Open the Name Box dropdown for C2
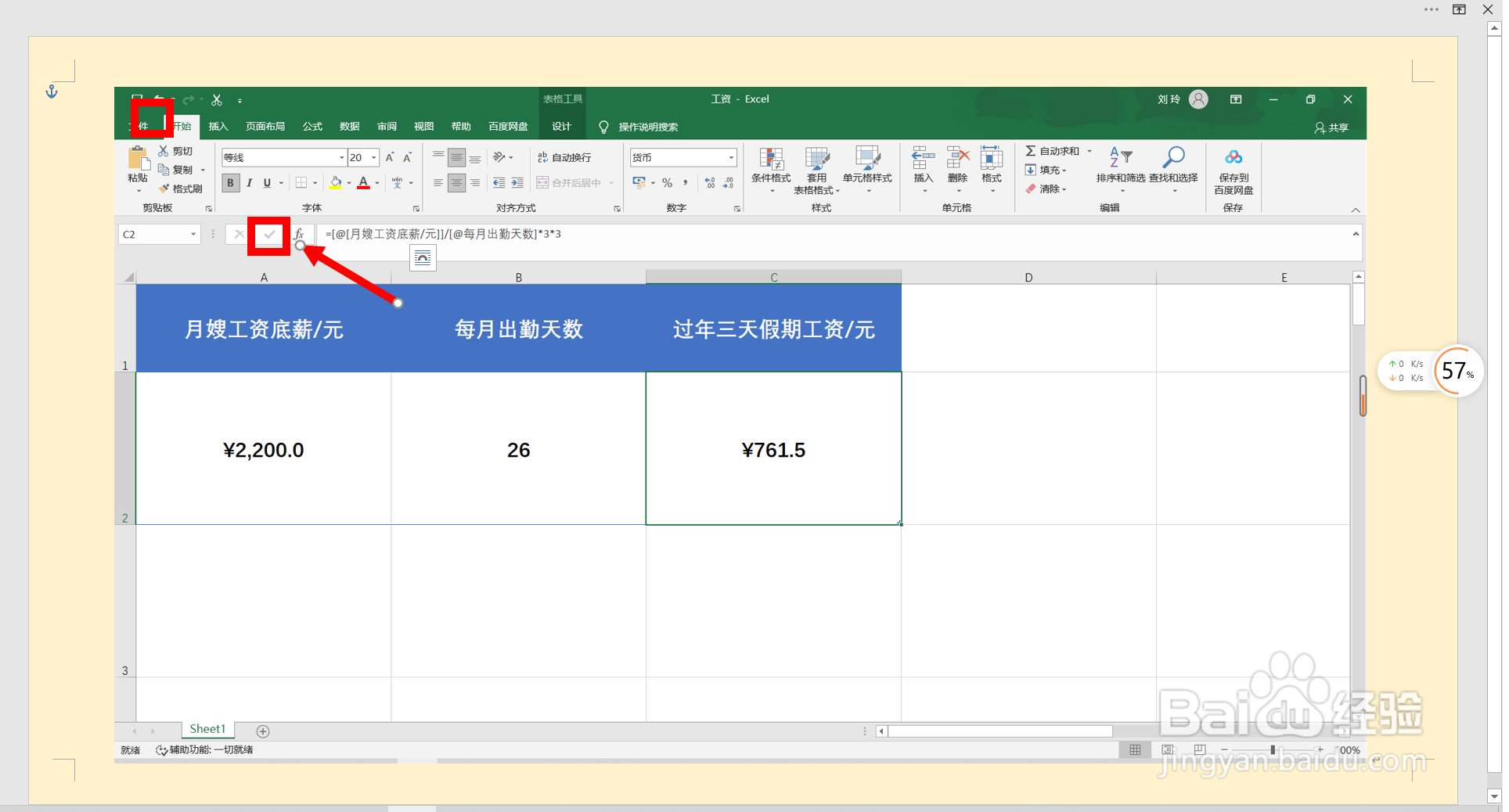This screenshot has height=812, width=1509. click(x=193, y=235)
